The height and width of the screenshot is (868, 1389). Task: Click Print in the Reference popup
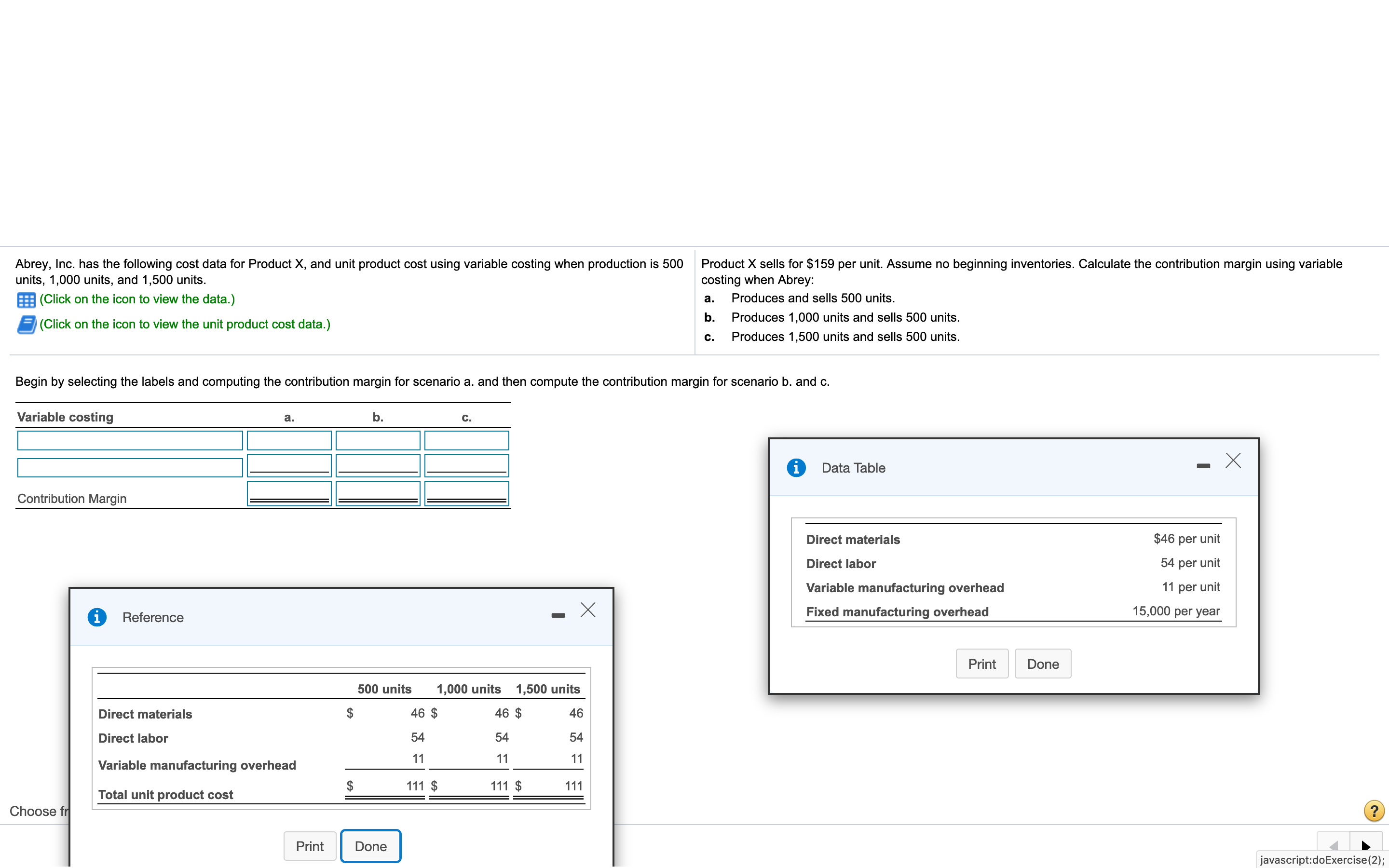coord(310,846)
